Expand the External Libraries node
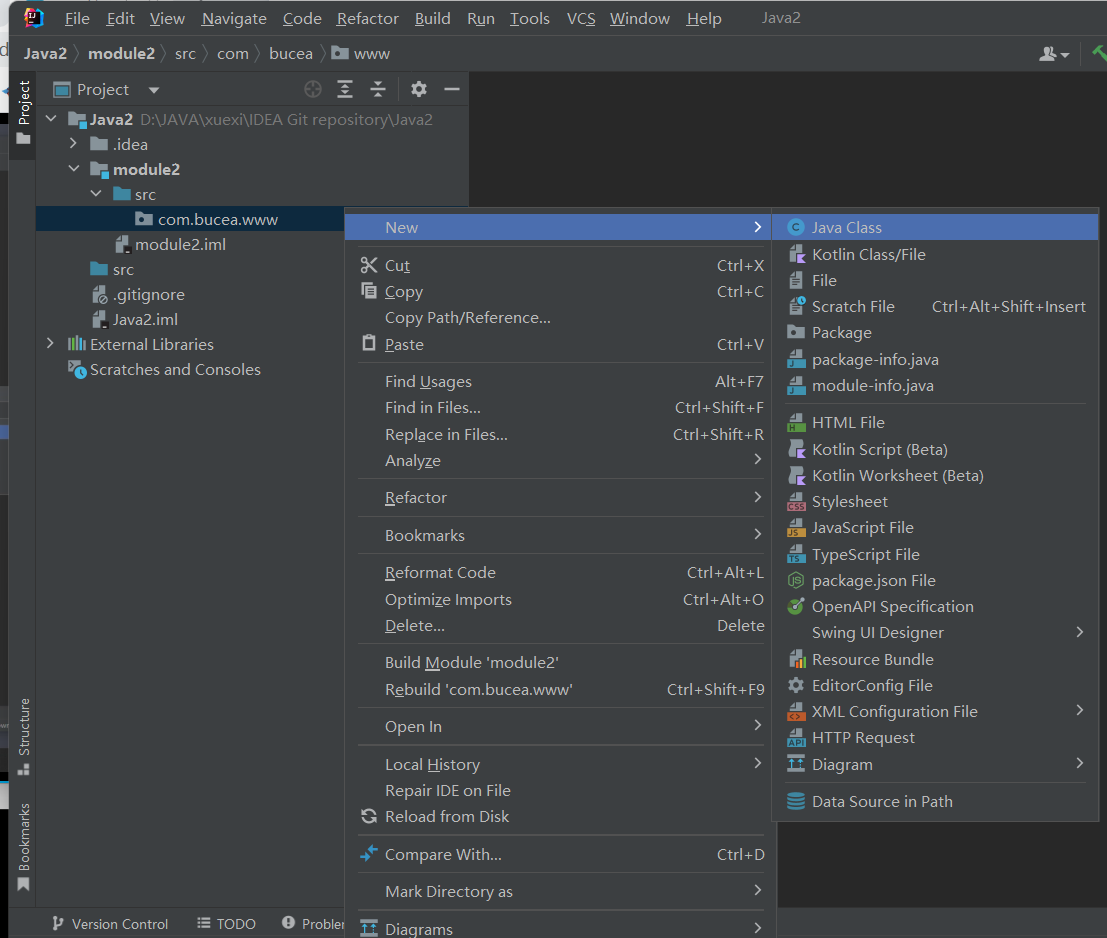1107x938 pixels. pyautogui.click(x=51, y=343)
